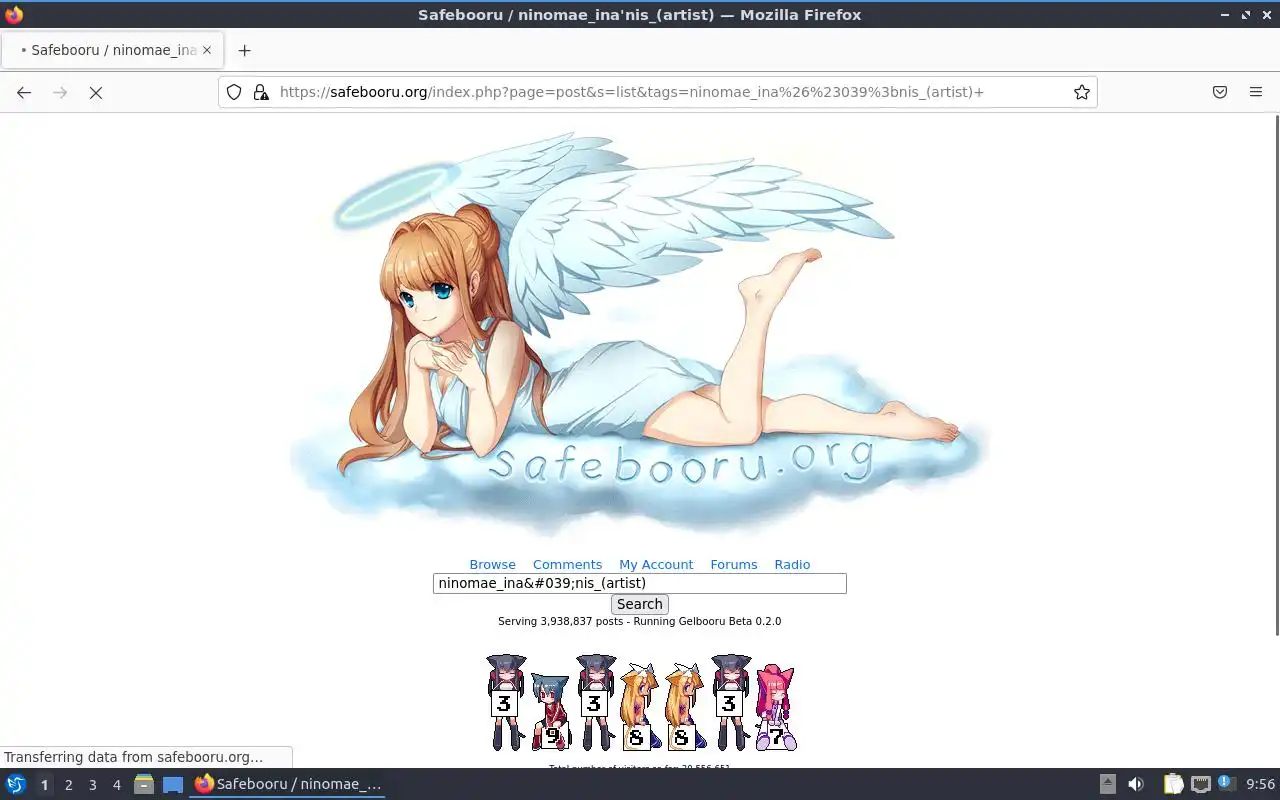Screen dimensions: 1280x800
Task: Stop loading the page
Action: pyautogui.click(x=96, y=92)
